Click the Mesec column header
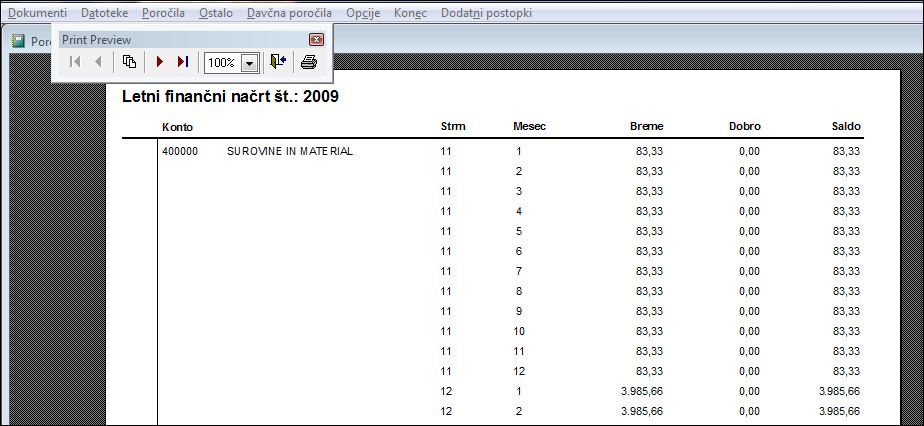 tap(529, 126)
